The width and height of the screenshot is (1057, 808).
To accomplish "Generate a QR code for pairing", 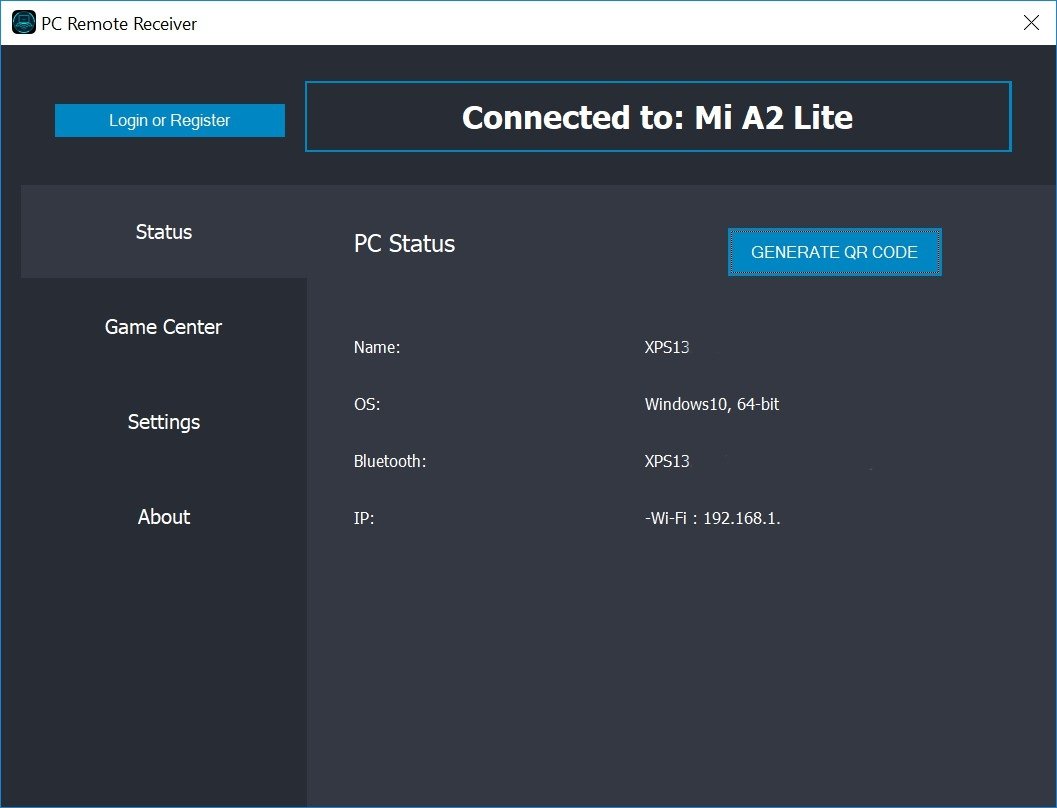I will tap(835, 252).
